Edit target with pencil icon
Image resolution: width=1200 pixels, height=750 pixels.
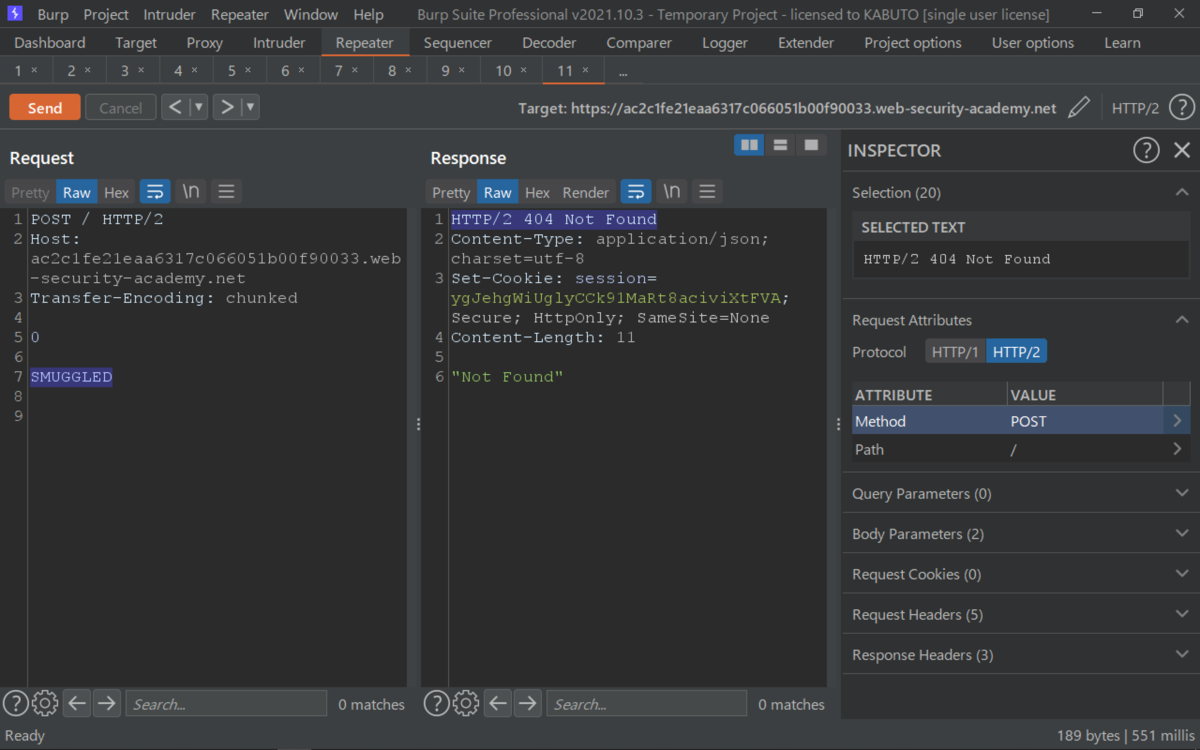point(1078,108)
